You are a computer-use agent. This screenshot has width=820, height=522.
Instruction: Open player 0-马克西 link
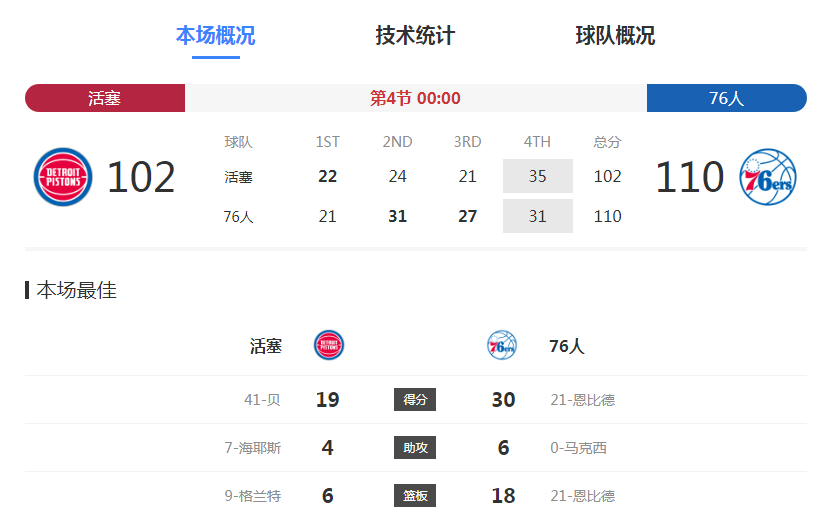tap(578, 448)
